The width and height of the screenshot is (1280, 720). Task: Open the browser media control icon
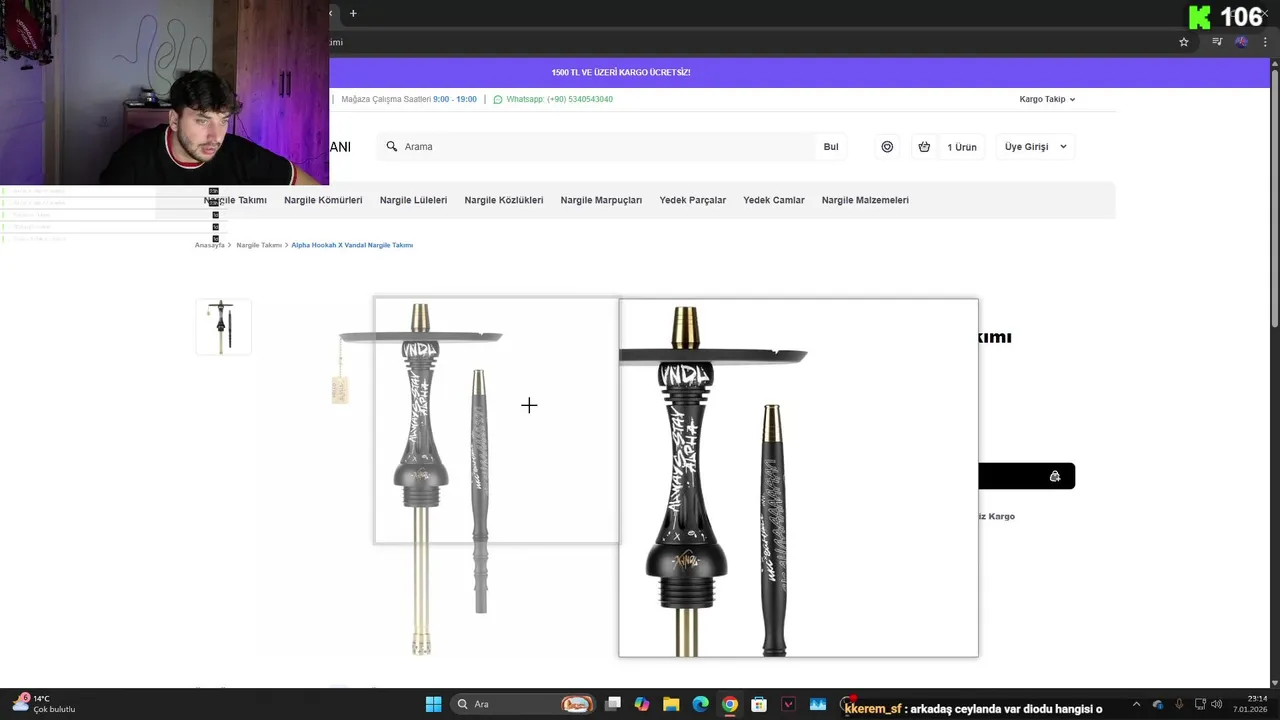[x=1217, y=42]
